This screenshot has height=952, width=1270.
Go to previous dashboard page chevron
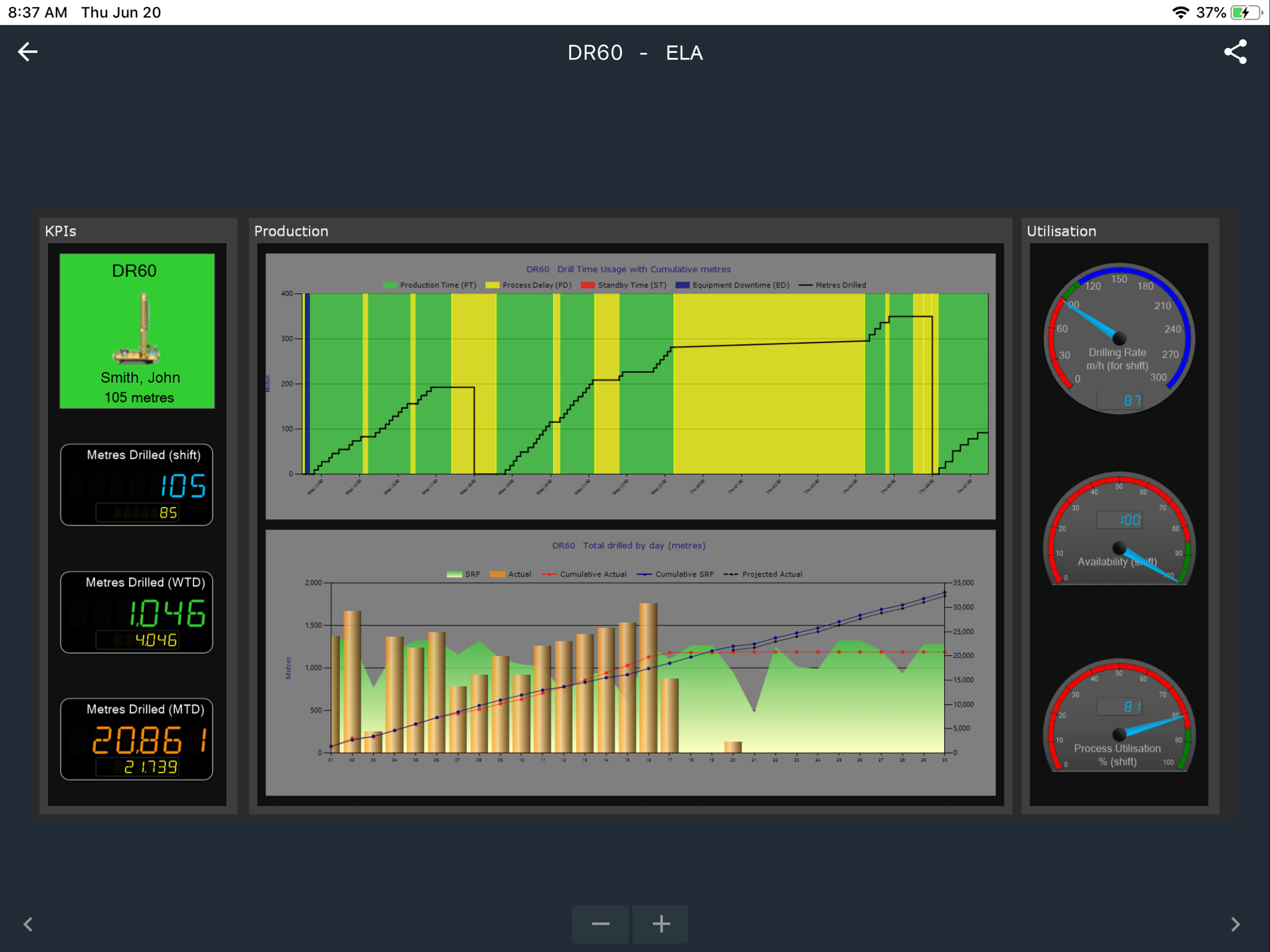tap(27, 925)
